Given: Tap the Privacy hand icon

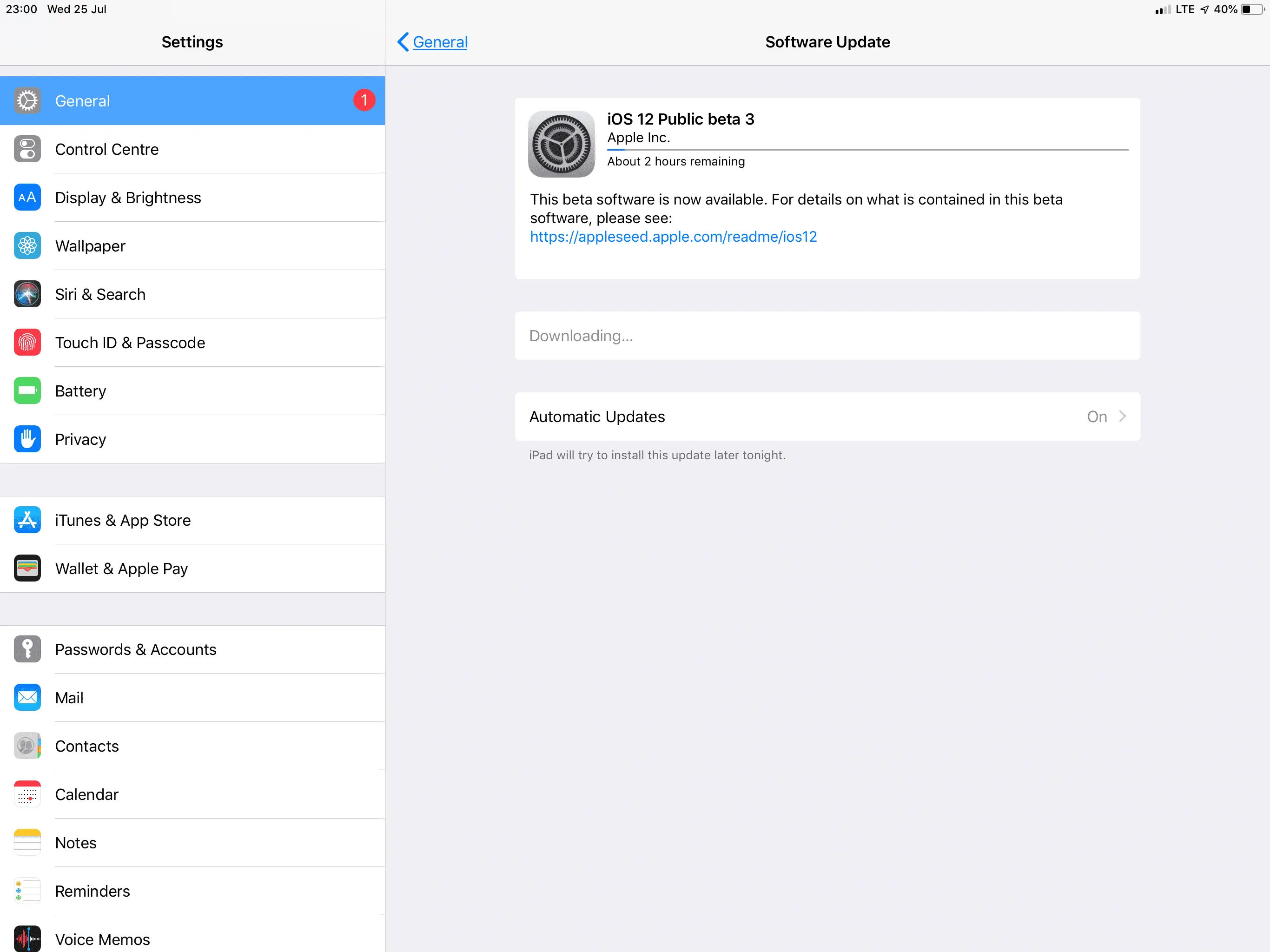Looking at the screenshot, I should tap(27, 439).
